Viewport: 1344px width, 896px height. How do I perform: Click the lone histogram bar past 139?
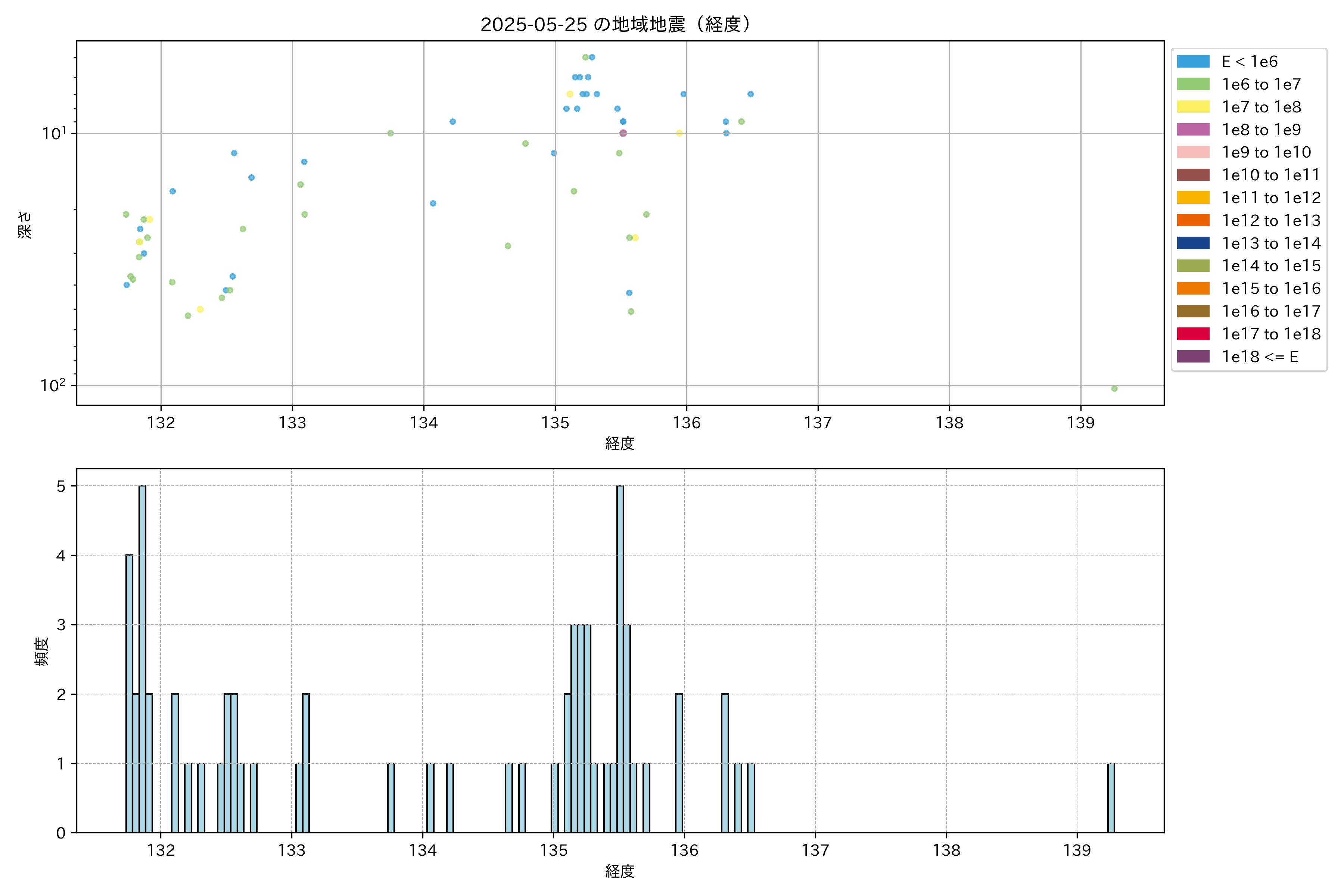(x=1111, y=798)
